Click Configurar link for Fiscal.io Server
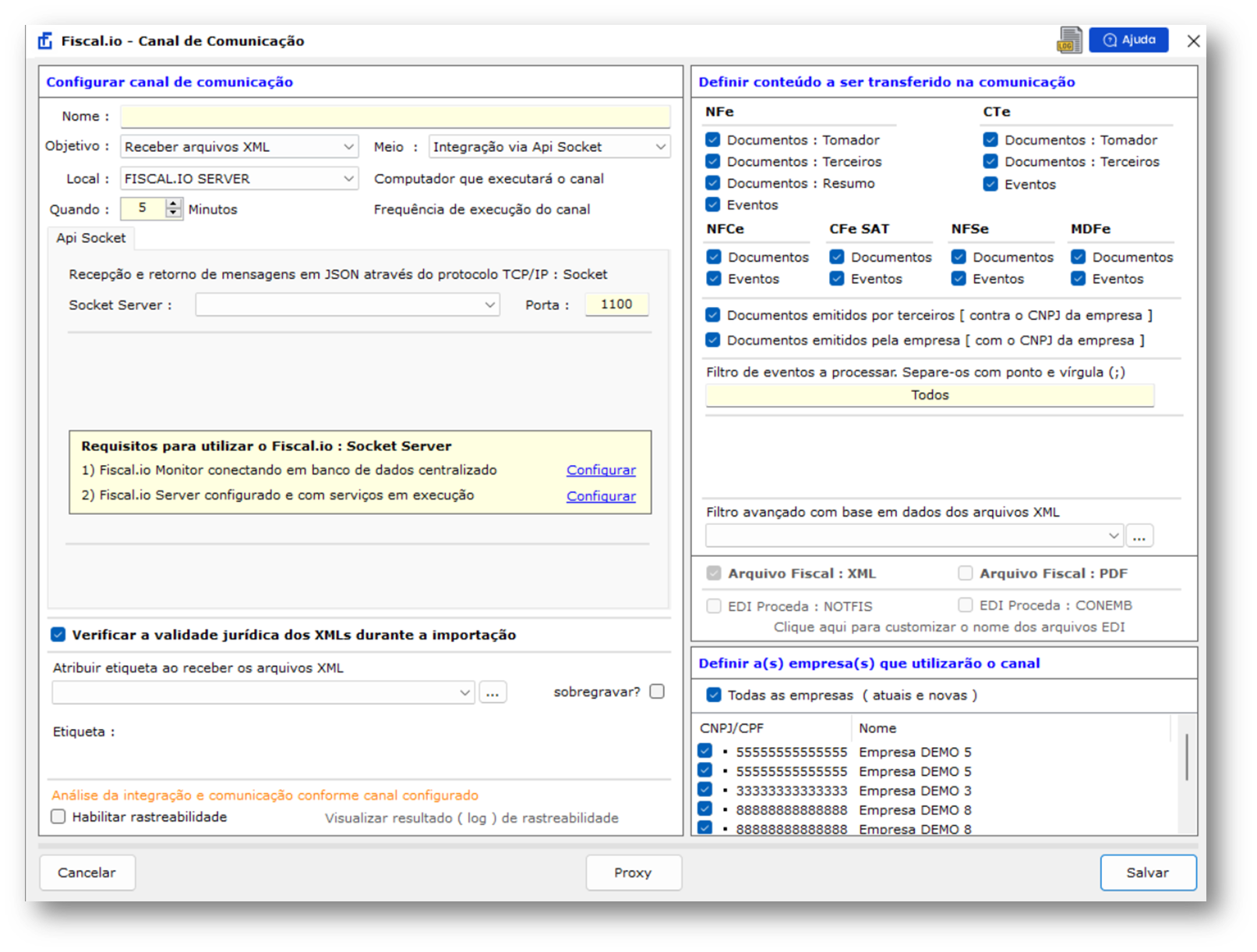The width and height of the screenshot is (1257, 952). 601,496
